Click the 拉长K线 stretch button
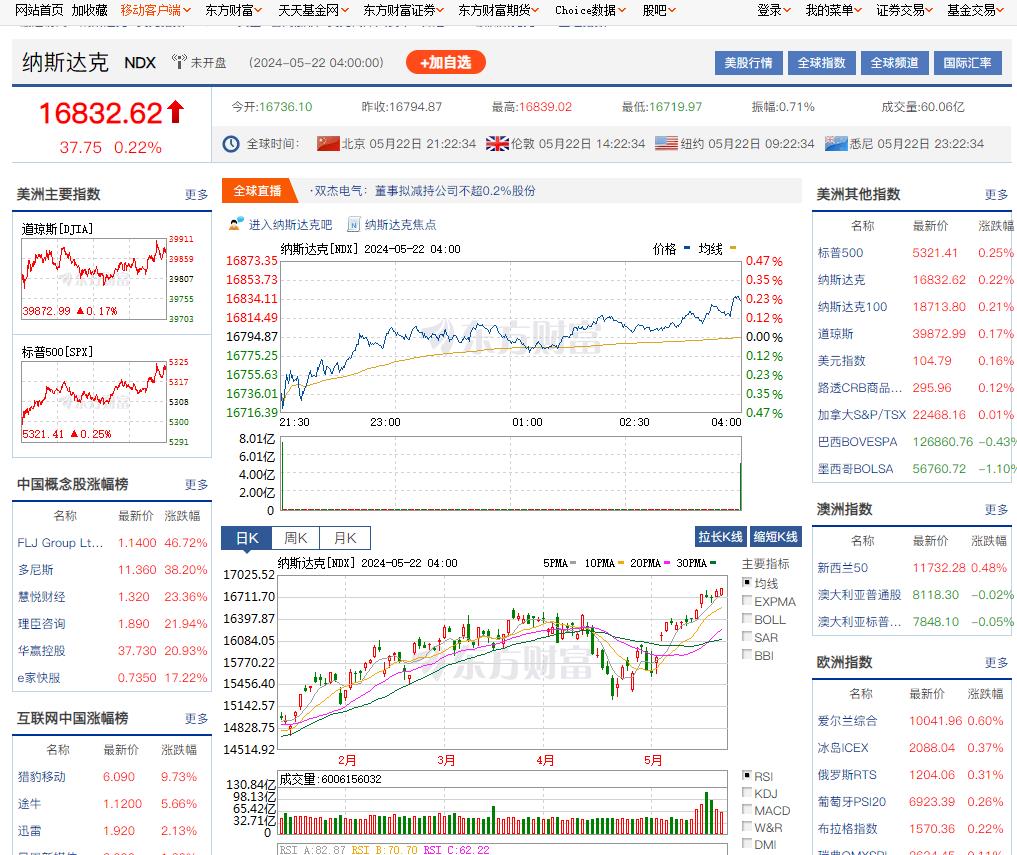This screenshot has height=855, width=1017. click(x=720, y=536)
